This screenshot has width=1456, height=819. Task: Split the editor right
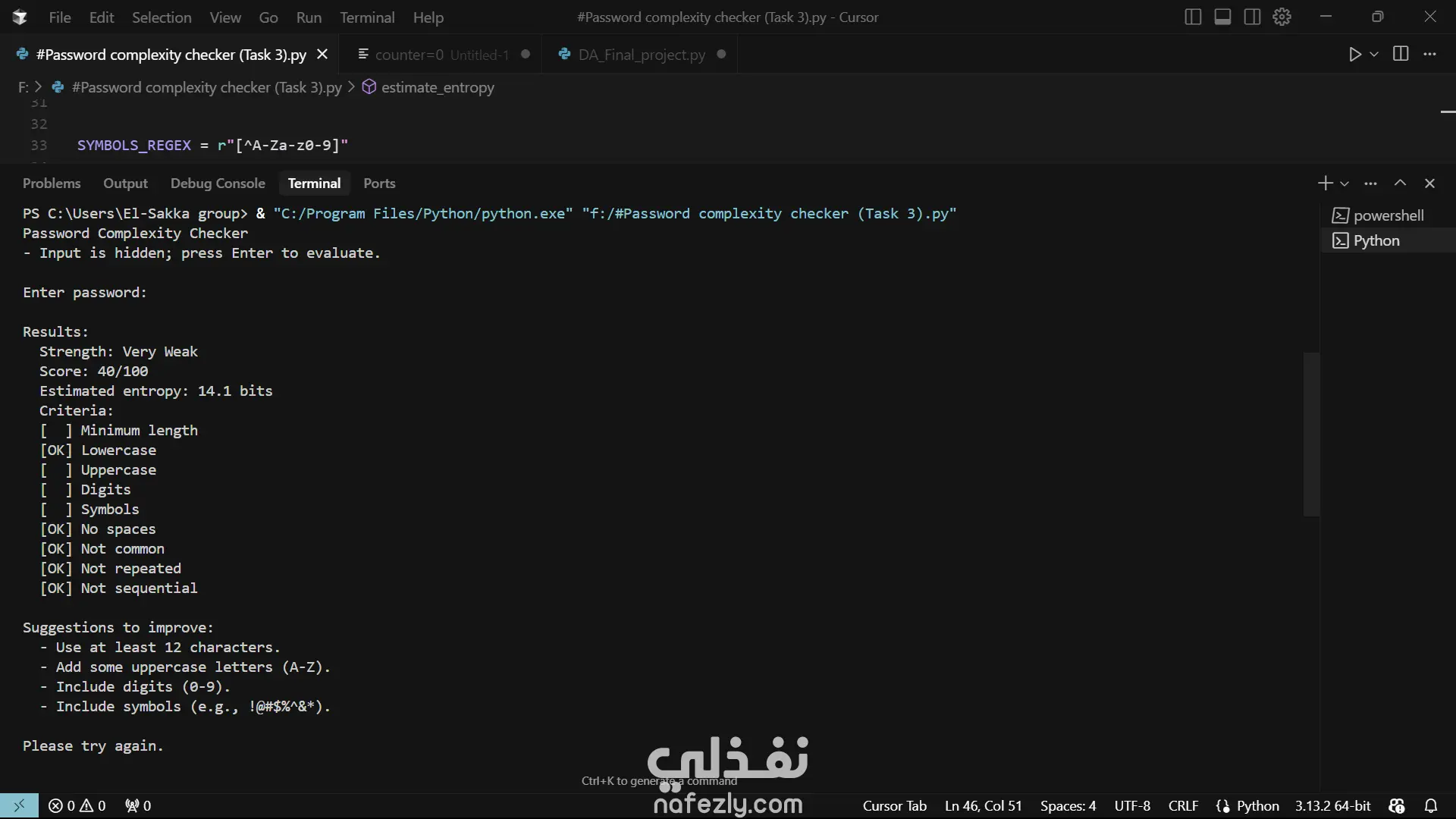(x=1401, y=54)
